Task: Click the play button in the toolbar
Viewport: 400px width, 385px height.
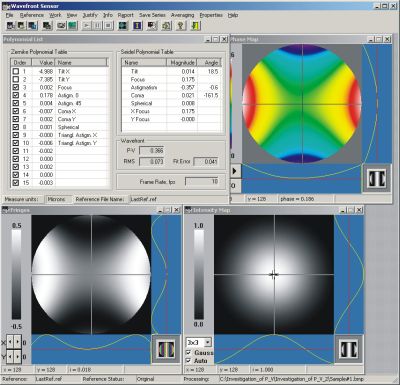Action: (87, 25)
